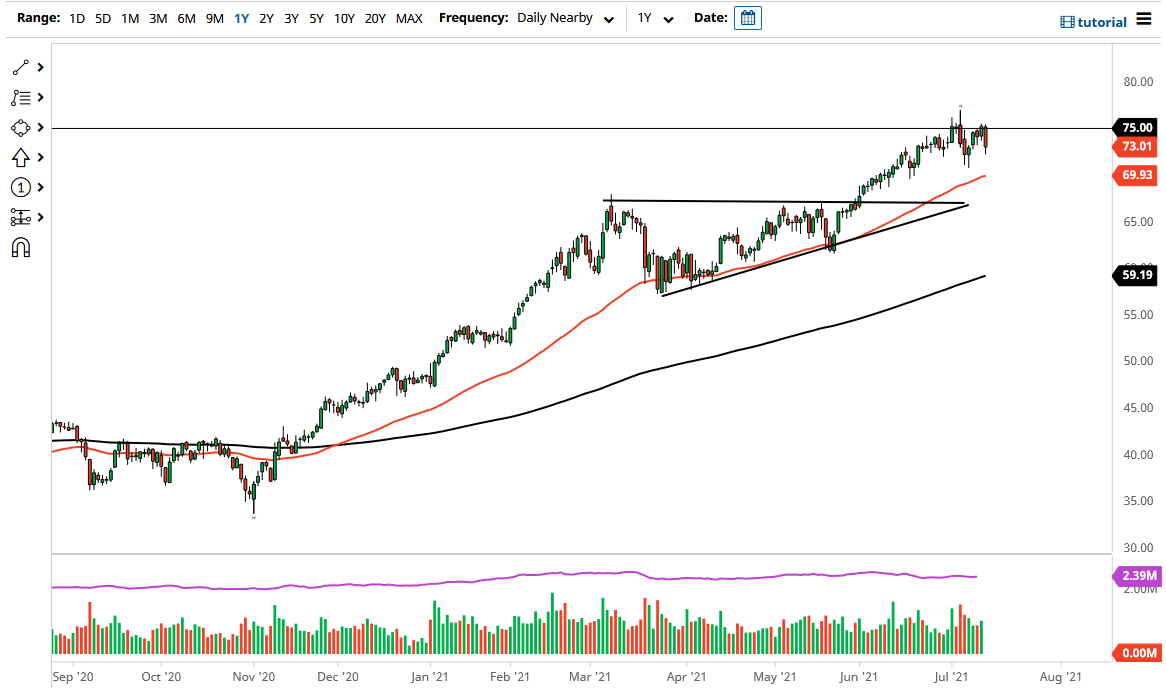Open the Frequency dropdown showing Daily Nearby
The image size is (1166, 697).
(565, 18)
